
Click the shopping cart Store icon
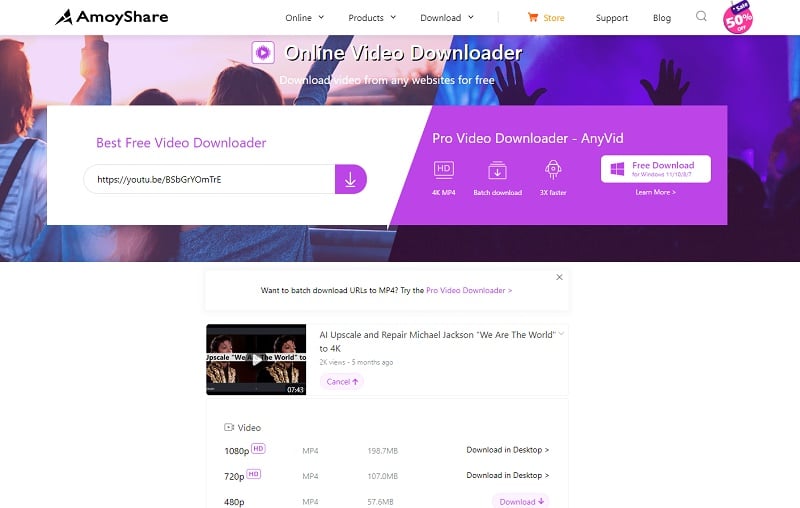pos(533,17)
